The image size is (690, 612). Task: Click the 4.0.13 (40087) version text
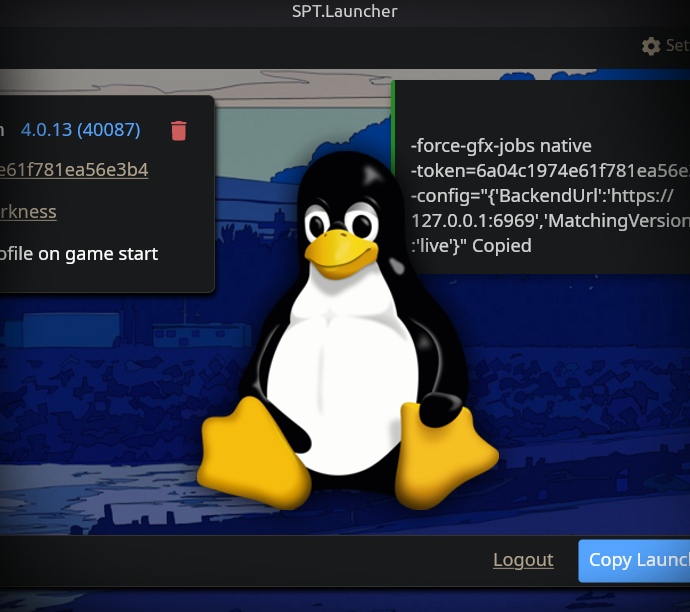pos(81,130)
